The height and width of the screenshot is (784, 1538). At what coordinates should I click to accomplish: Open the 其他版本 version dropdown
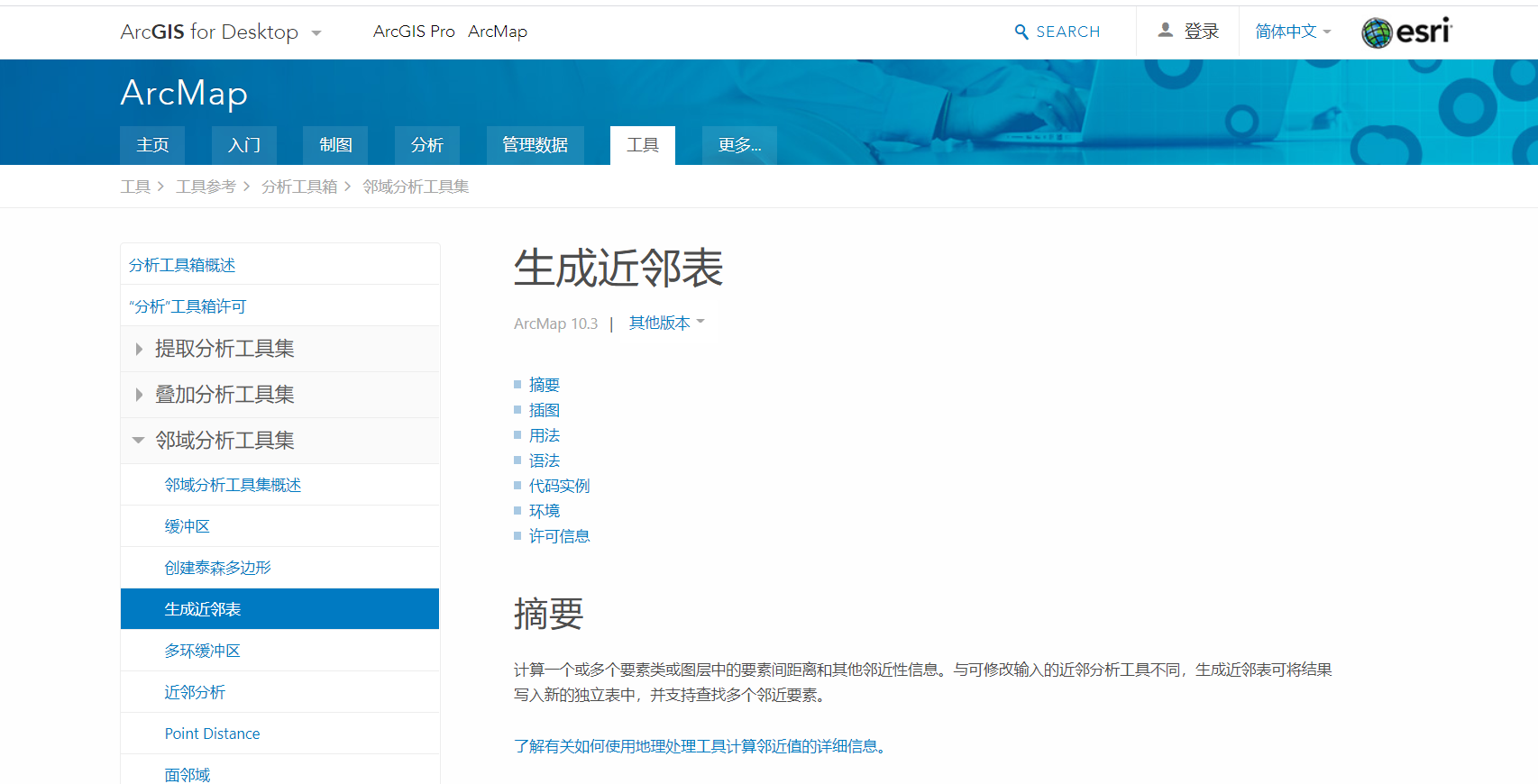(666, 323)
